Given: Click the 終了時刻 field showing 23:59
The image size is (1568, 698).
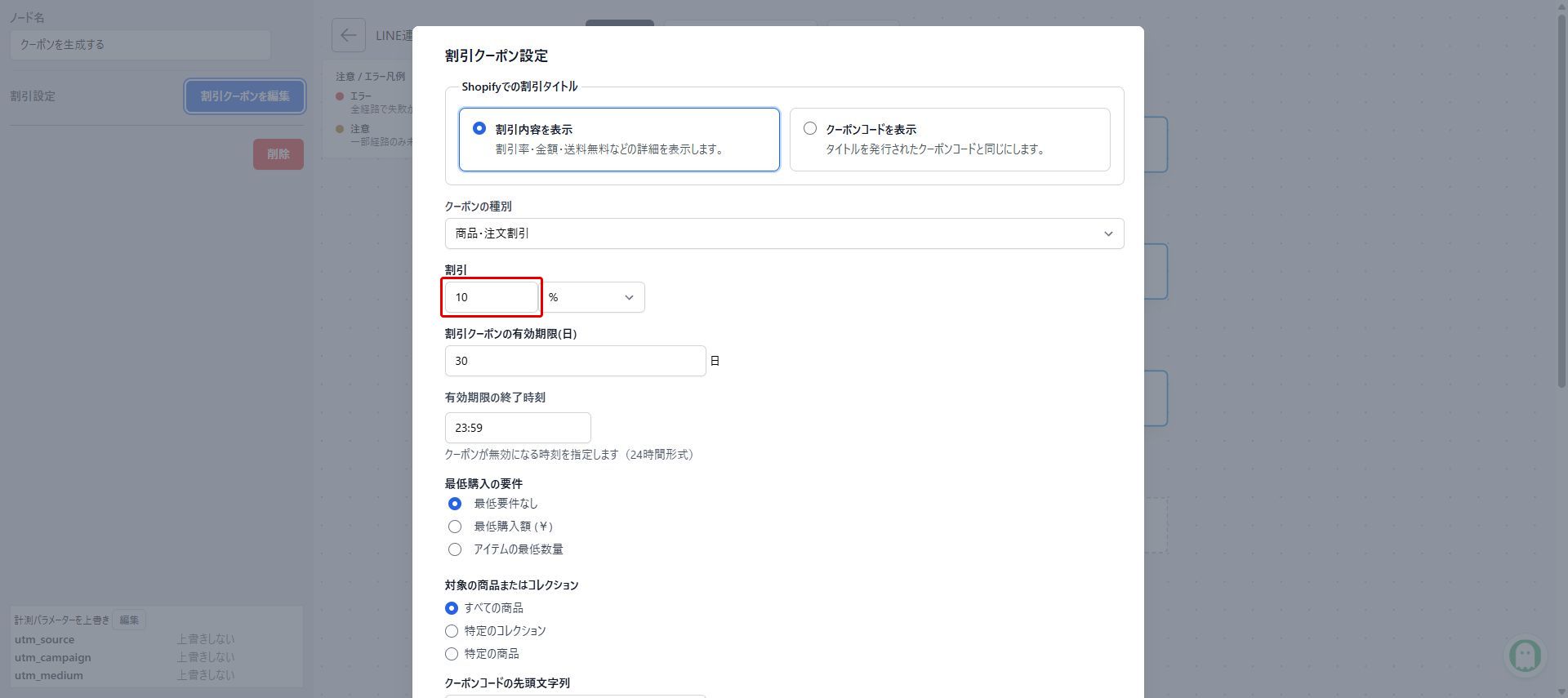Looking at the screenshot, I should coord(518,428).
